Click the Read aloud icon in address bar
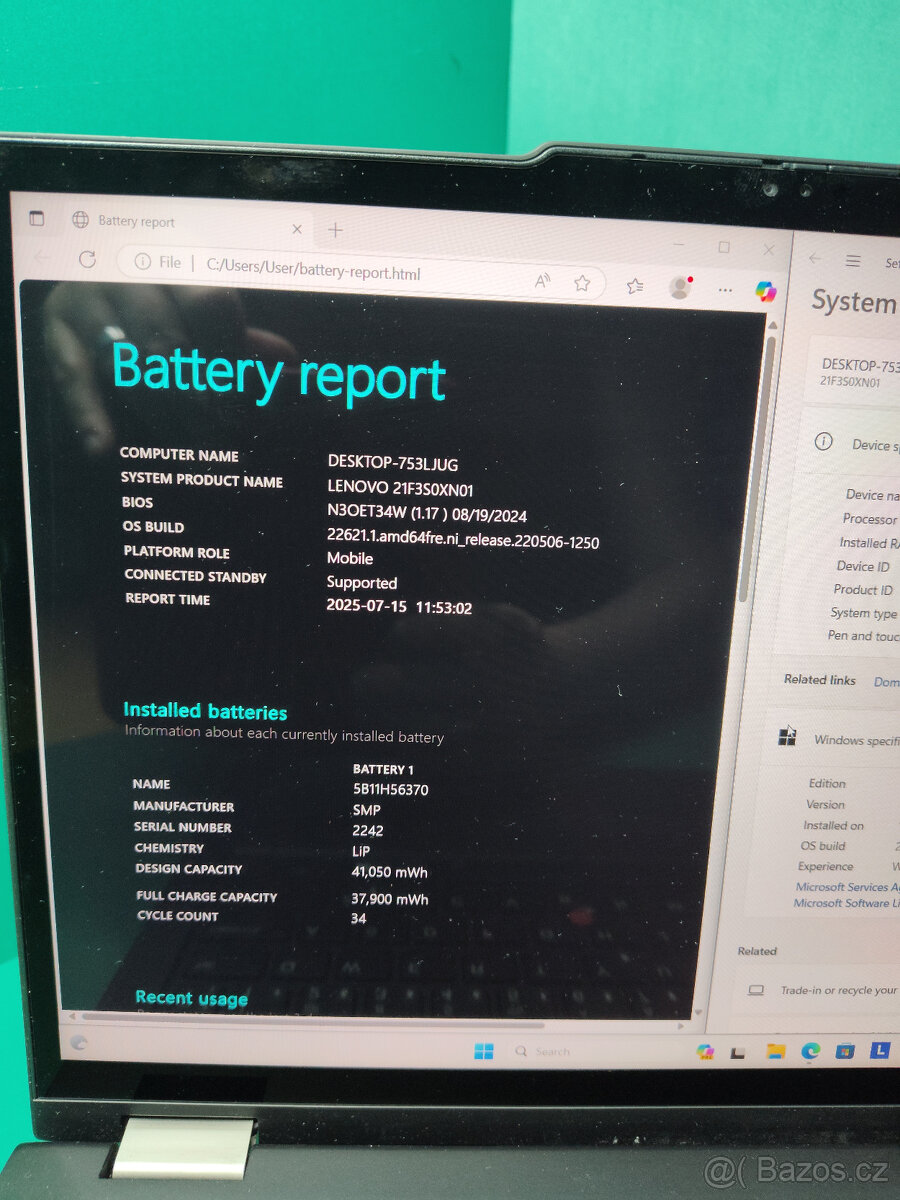Viewport: 900px width, 1200px height. pyautogui.click(x=542, y=283)
